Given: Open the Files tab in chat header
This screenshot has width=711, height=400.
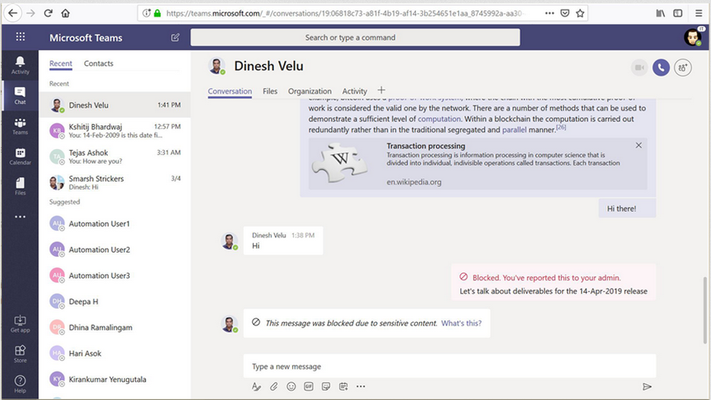Looking at the screenshot, I should 270,91.
